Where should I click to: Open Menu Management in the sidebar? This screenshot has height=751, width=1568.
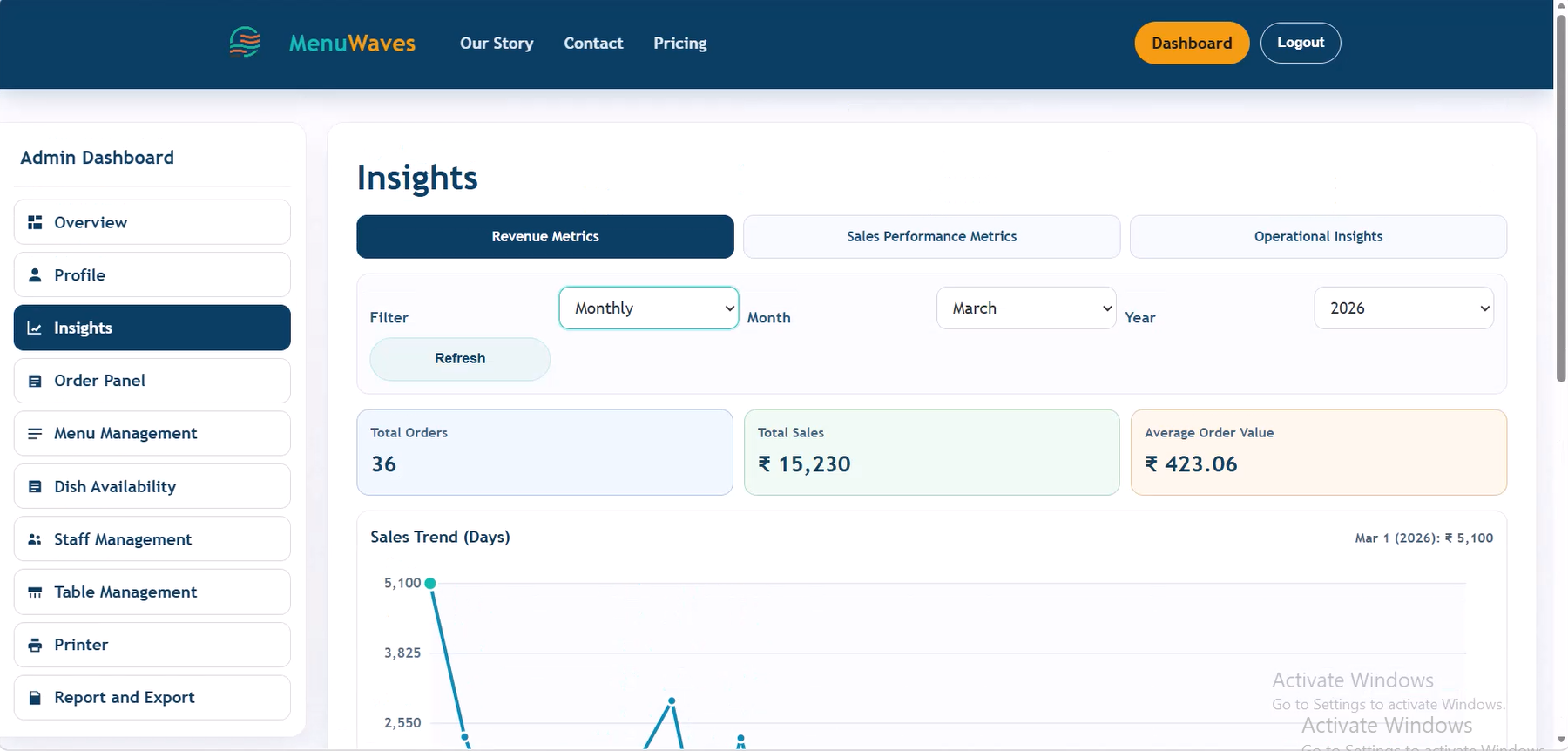pyautogui.click(x=152, y=434)
